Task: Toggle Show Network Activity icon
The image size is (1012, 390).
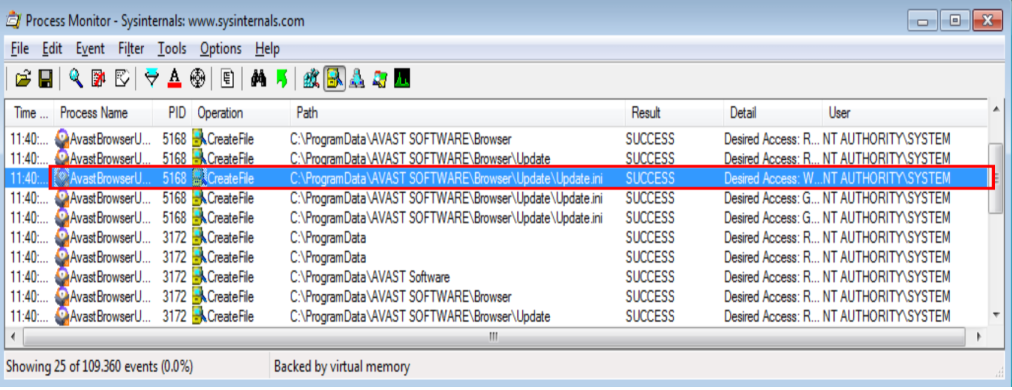Action: pyautogui.click(x=357, y=79)
